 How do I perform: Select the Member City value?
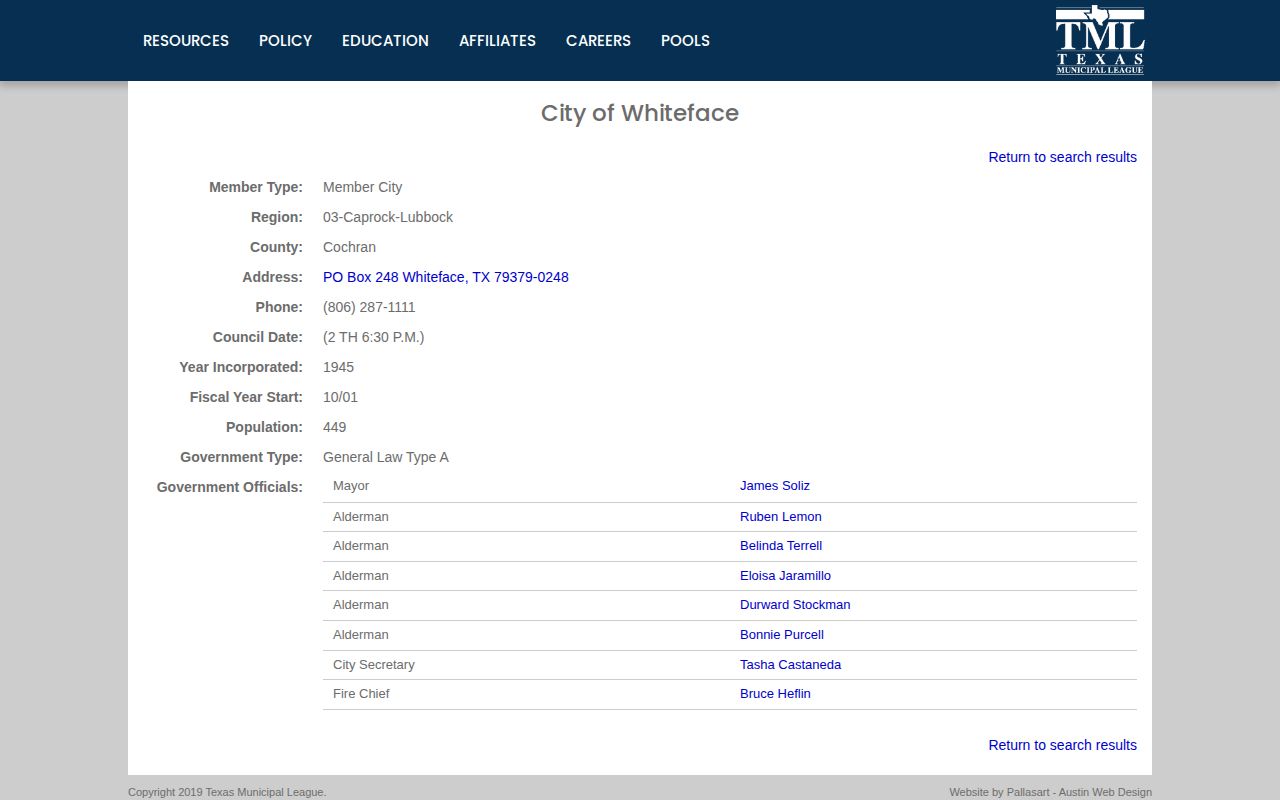pos(362,187)
